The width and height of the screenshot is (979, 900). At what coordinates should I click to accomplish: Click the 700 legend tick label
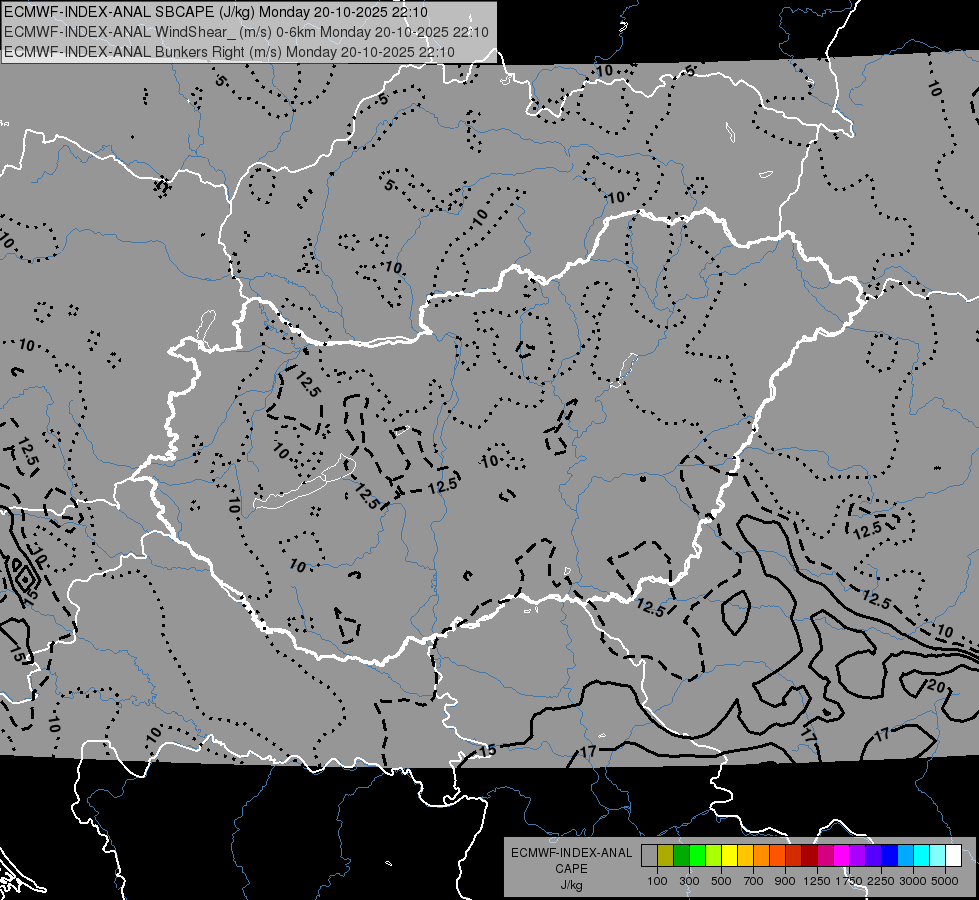click(754, 881)
